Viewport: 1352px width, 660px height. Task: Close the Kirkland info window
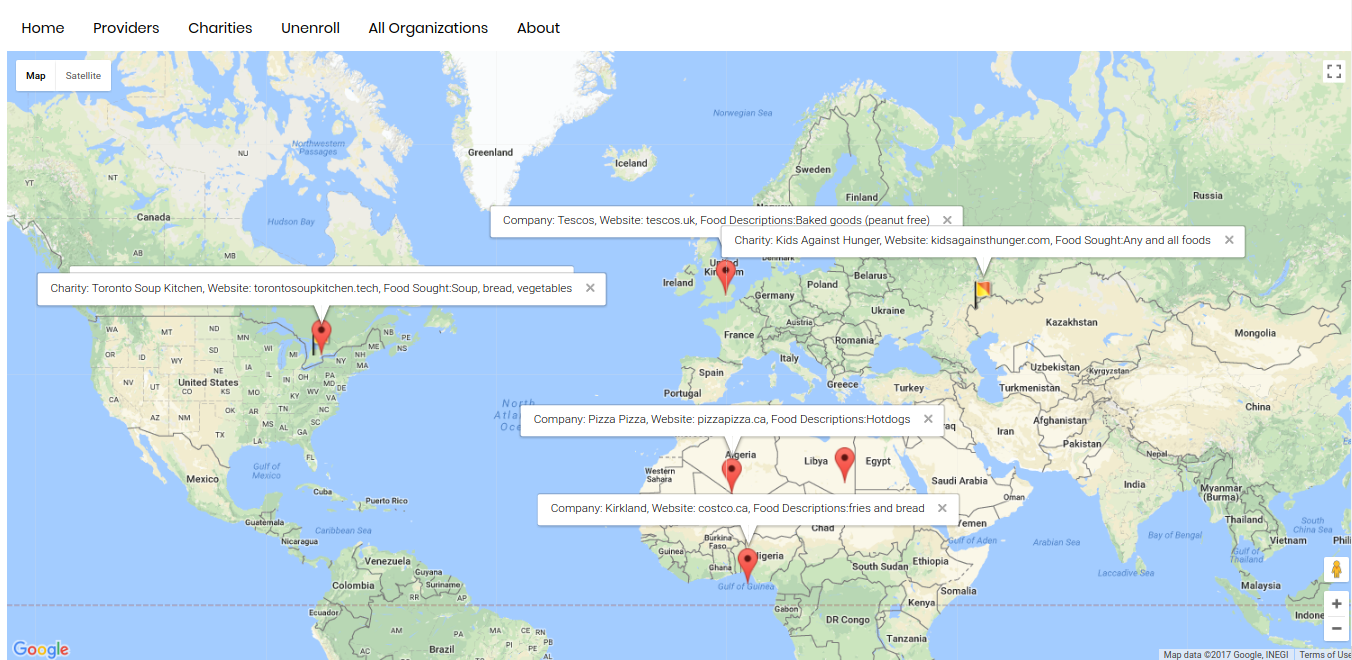pyautogui.click(x=942, y=508)
